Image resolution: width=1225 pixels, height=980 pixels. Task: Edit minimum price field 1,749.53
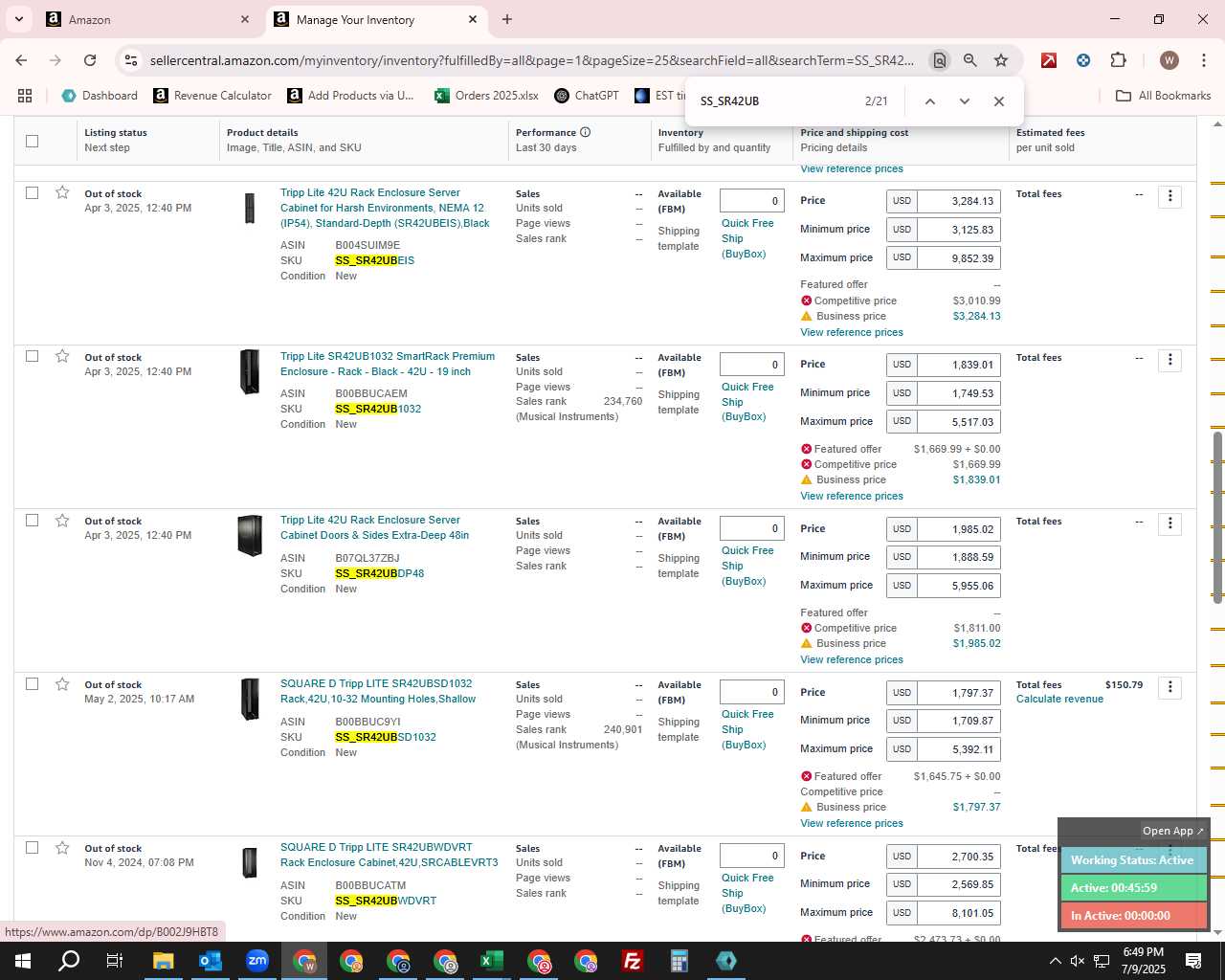click(x=959, y=393)
